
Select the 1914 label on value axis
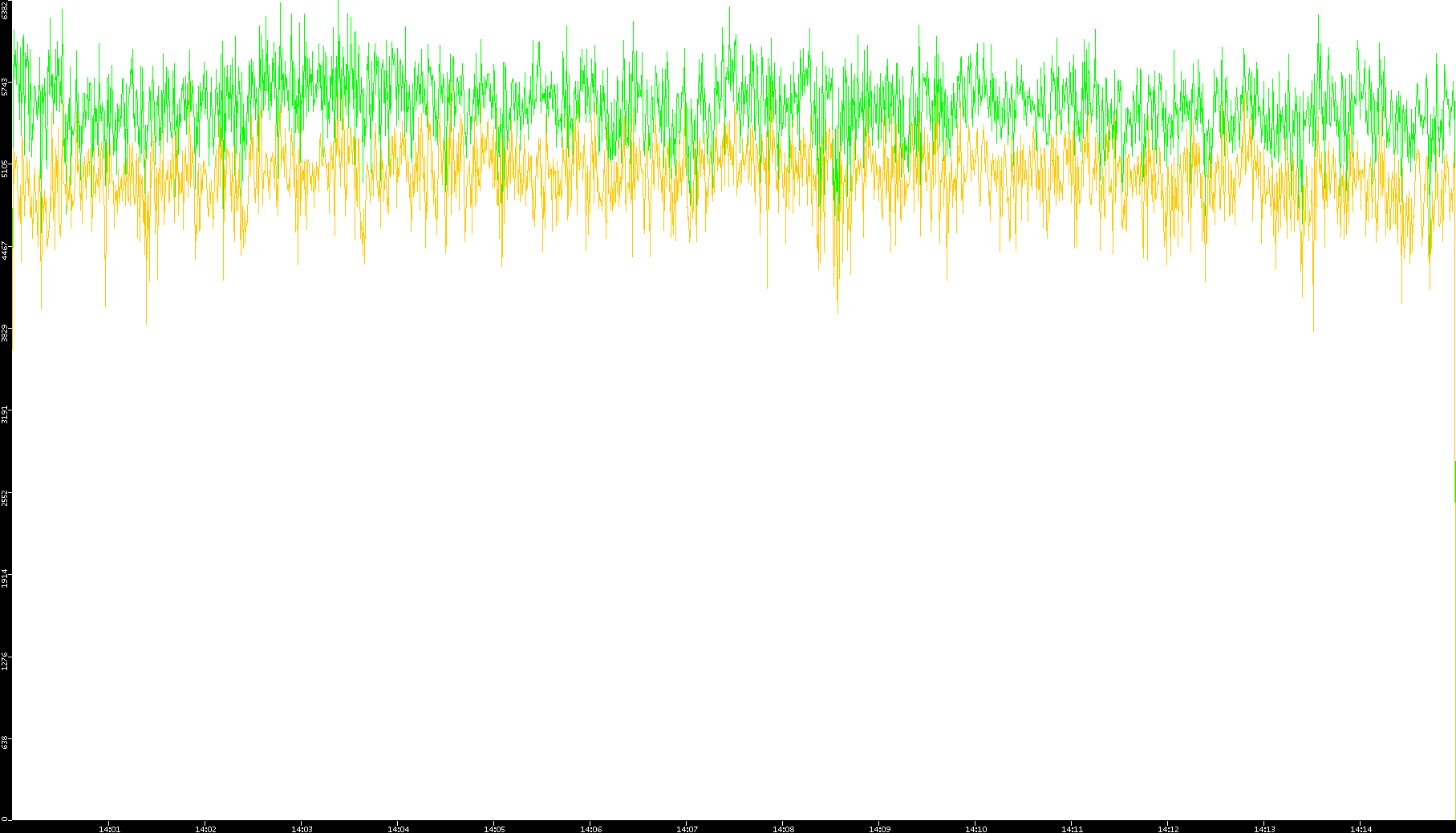click(5, 579)
